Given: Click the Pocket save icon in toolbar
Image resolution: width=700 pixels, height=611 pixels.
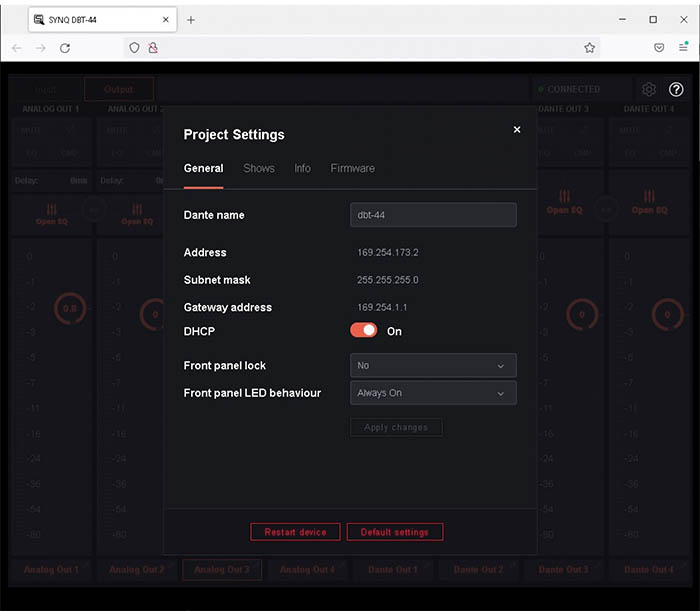Looking at the screenshot, I should click(x=659, y=48).
